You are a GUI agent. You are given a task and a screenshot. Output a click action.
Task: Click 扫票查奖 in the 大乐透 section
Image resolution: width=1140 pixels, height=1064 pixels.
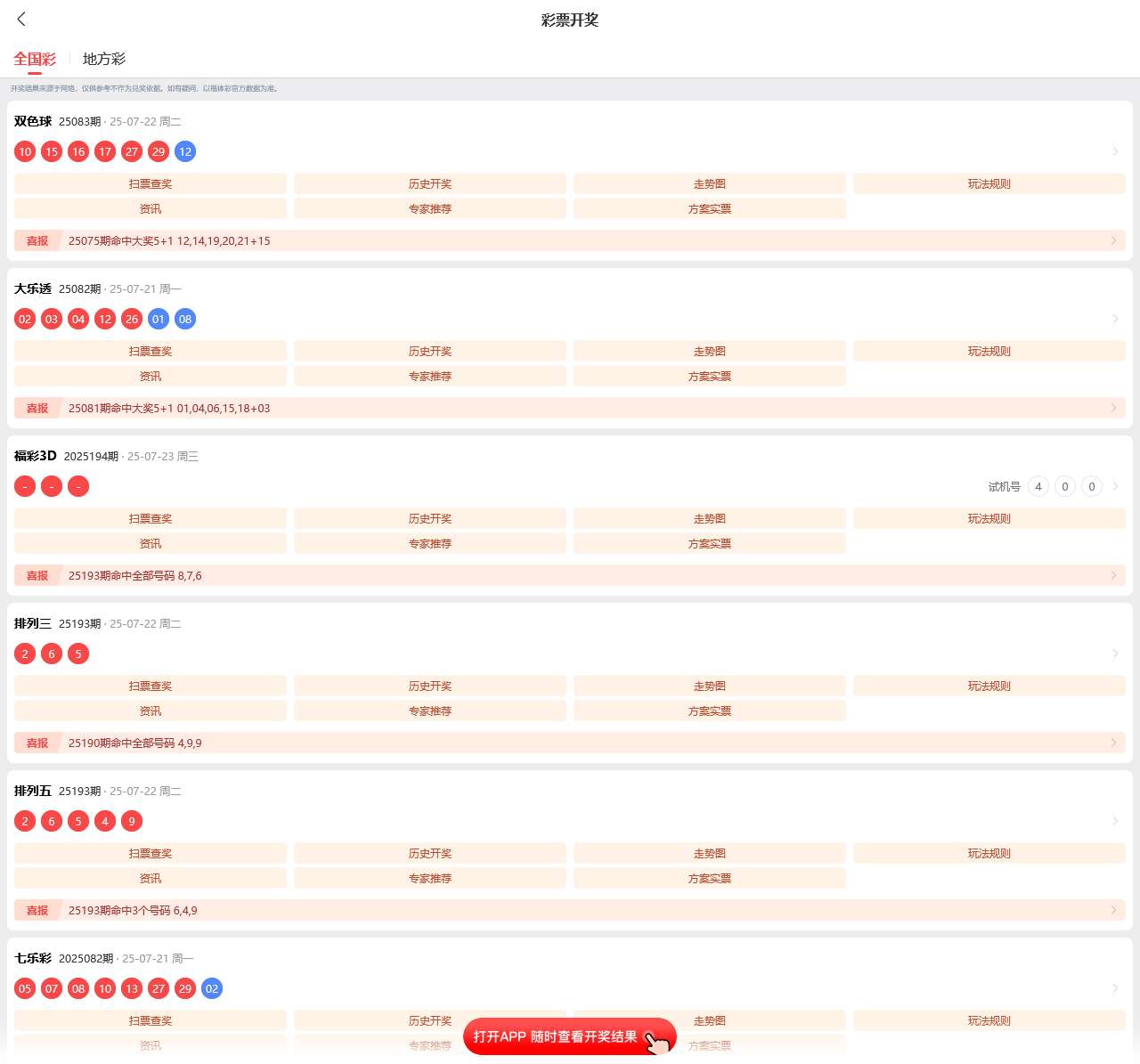(x=151, y=351)
